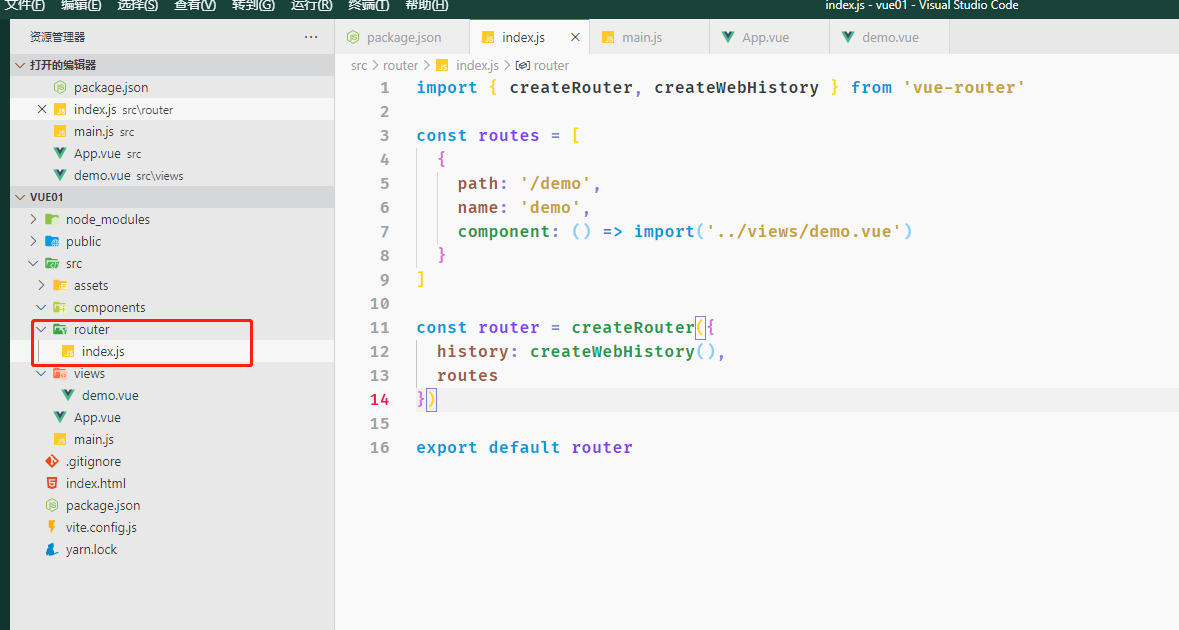This screenshot has width=1179, height=630.
Task: Click the HTML5 icon of index.html
Action: [52, 483]
